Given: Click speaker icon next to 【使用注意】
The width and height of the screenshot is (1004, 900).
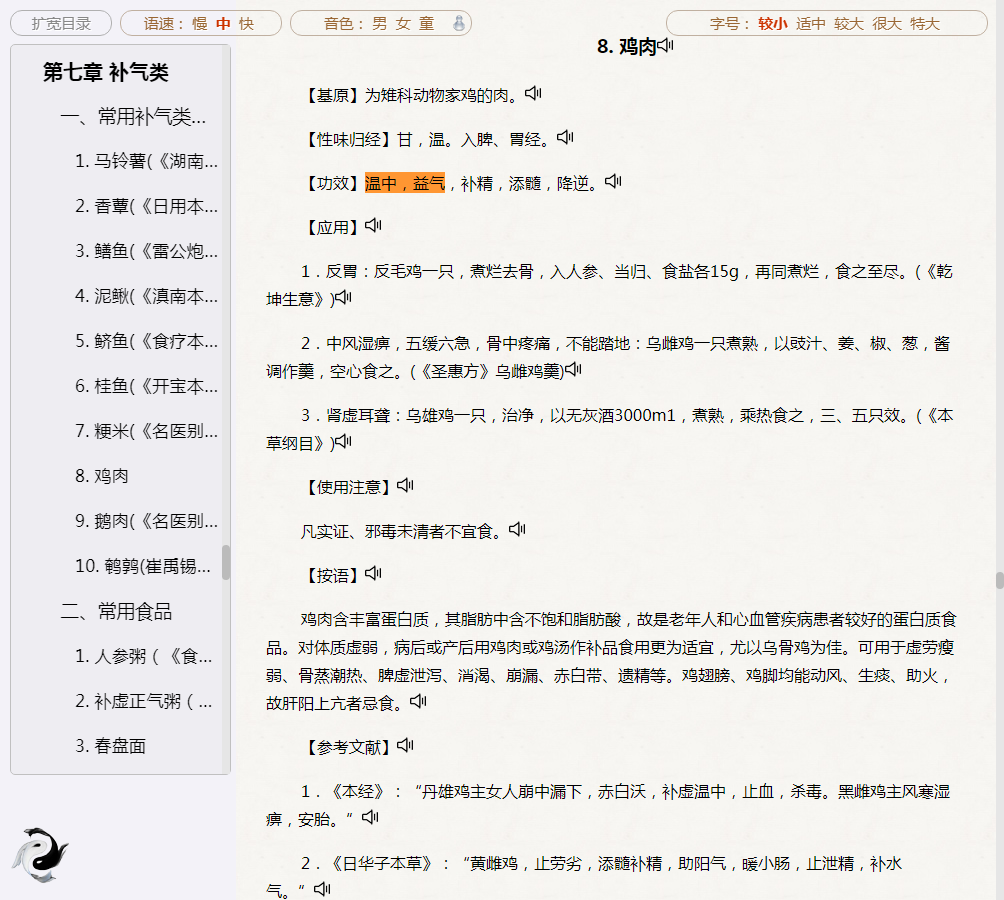Looking at the screenshot, I should [405, 485].
